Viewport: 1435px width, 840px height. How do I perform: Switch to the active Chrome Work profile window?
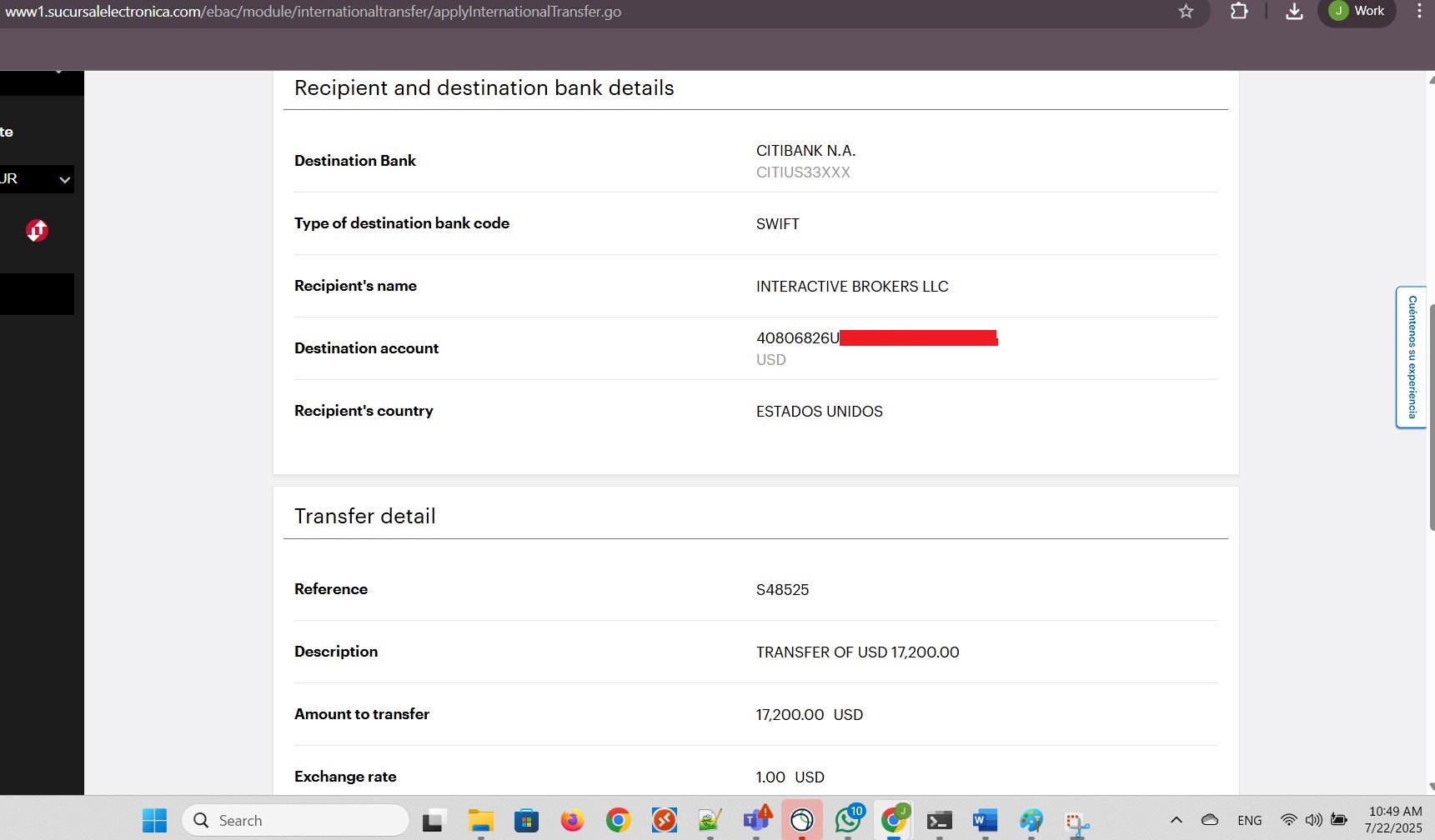(893, 821)
